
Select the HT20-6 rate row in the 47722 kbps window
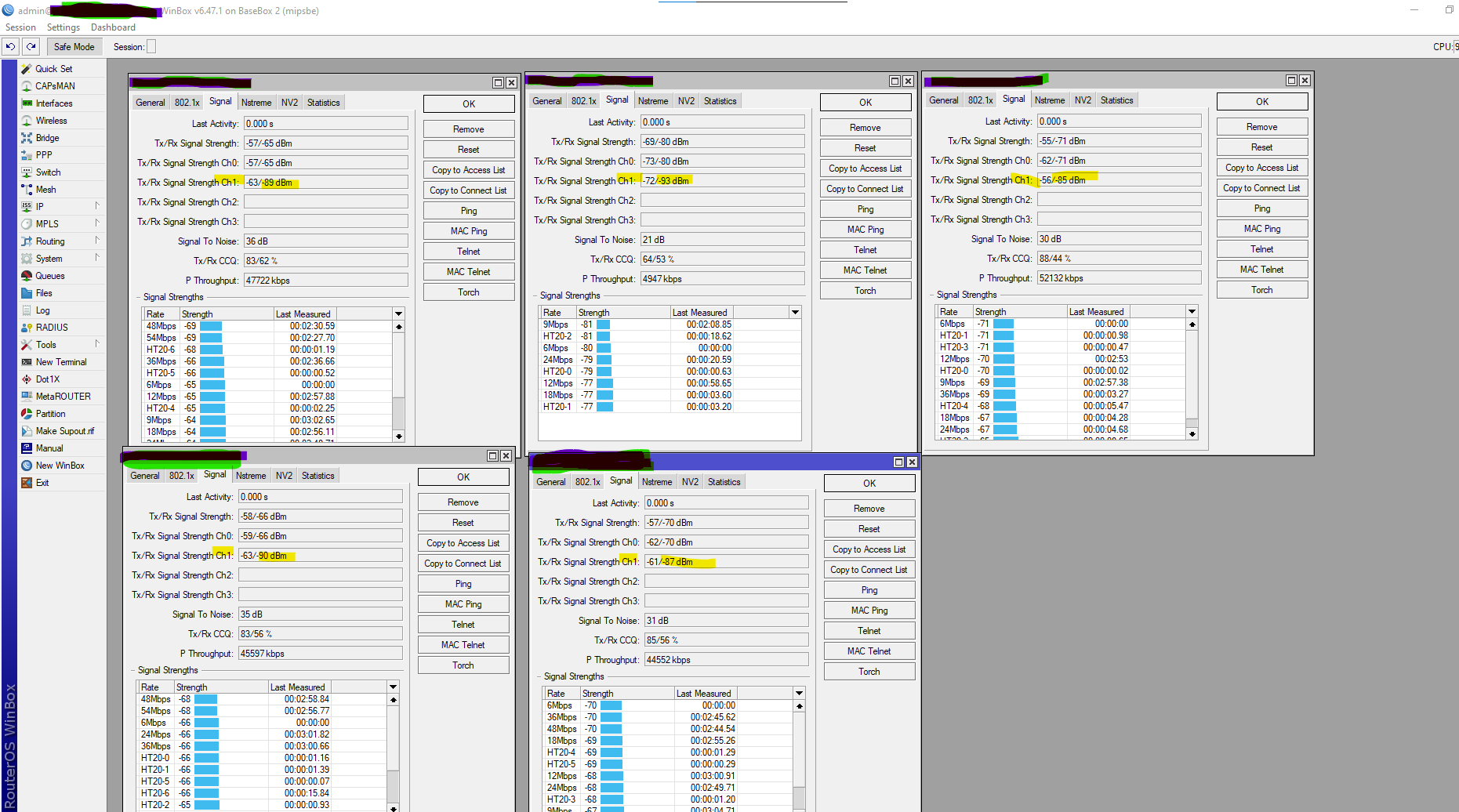267,350
